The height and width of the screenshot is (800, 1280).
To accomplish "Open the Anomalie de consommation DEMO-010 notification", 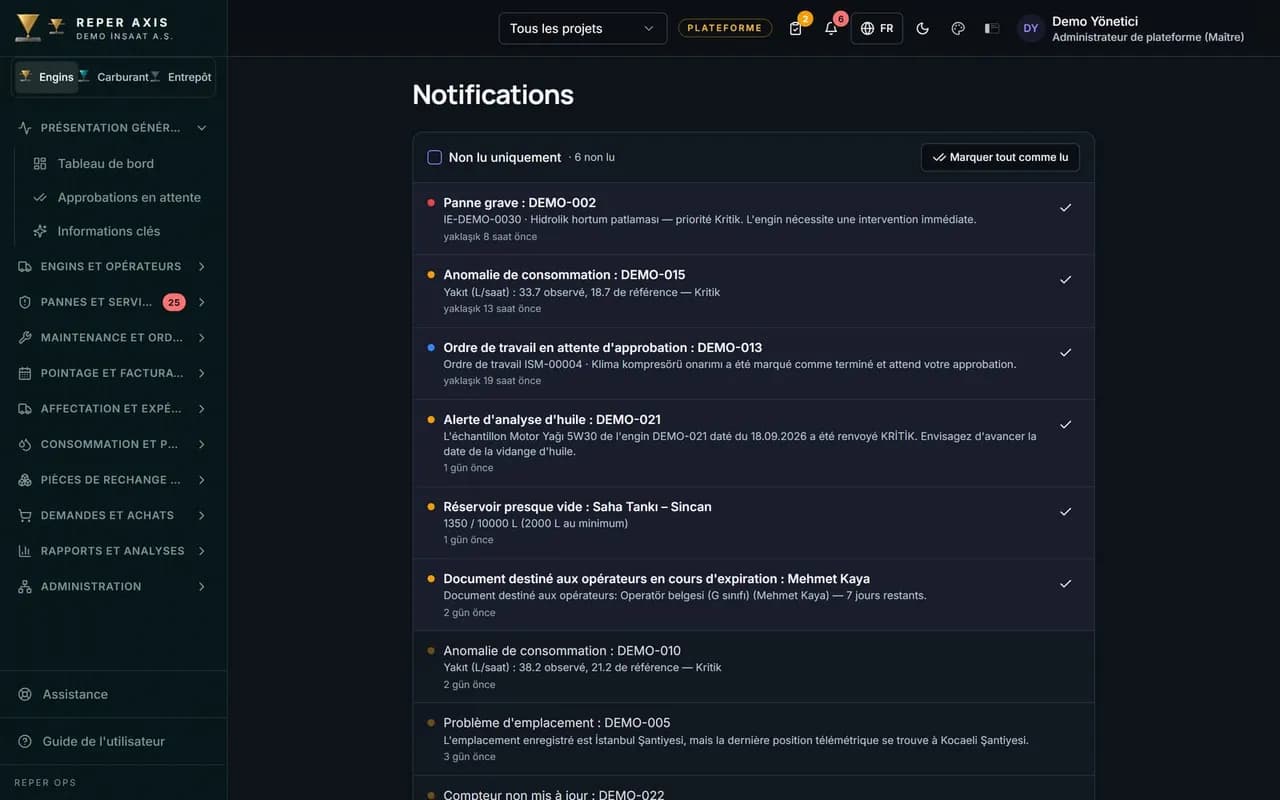I will tap(753, 667).
